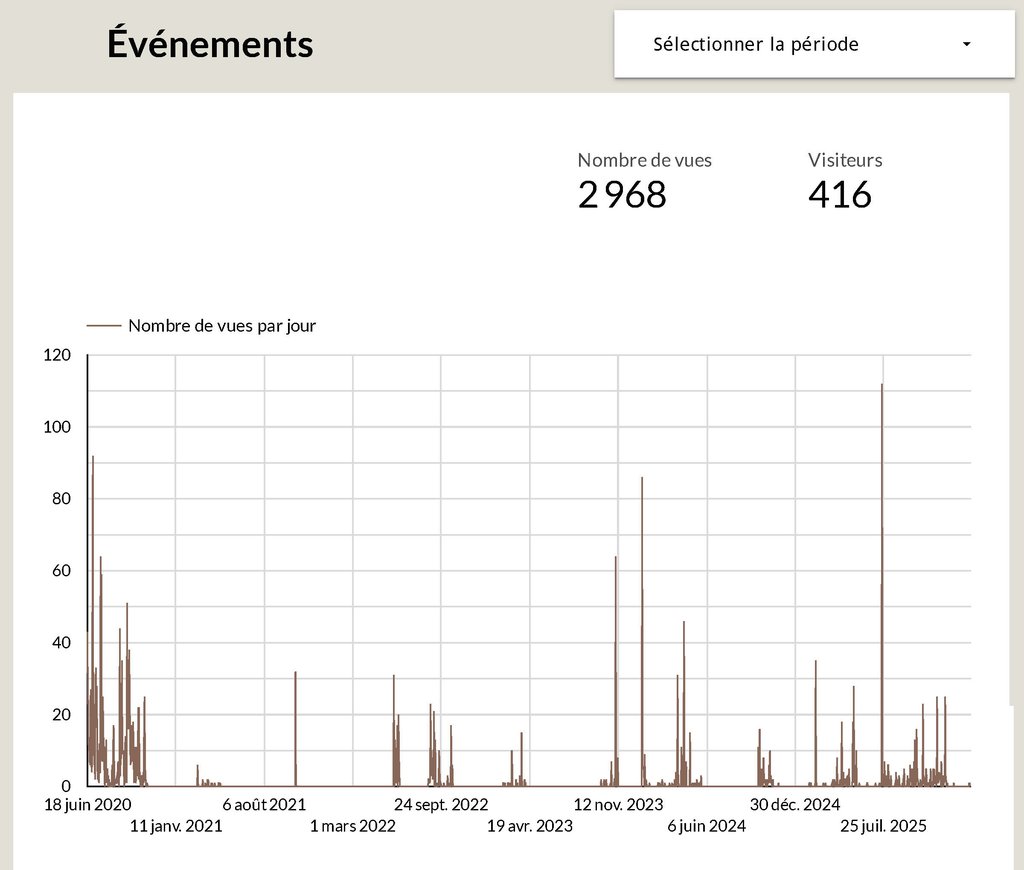Select the "6 août 2021" axis label
Image resolution: width=1024 pixels, height=870 pixels.
pyautogui.click(x=264, y=805)
